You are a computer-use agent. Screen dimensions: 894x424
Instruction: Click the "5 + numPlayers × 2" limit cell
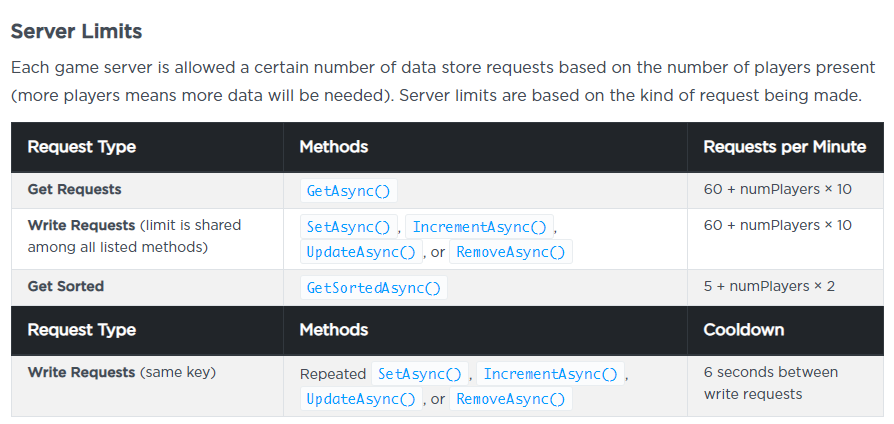pos(769,286)
